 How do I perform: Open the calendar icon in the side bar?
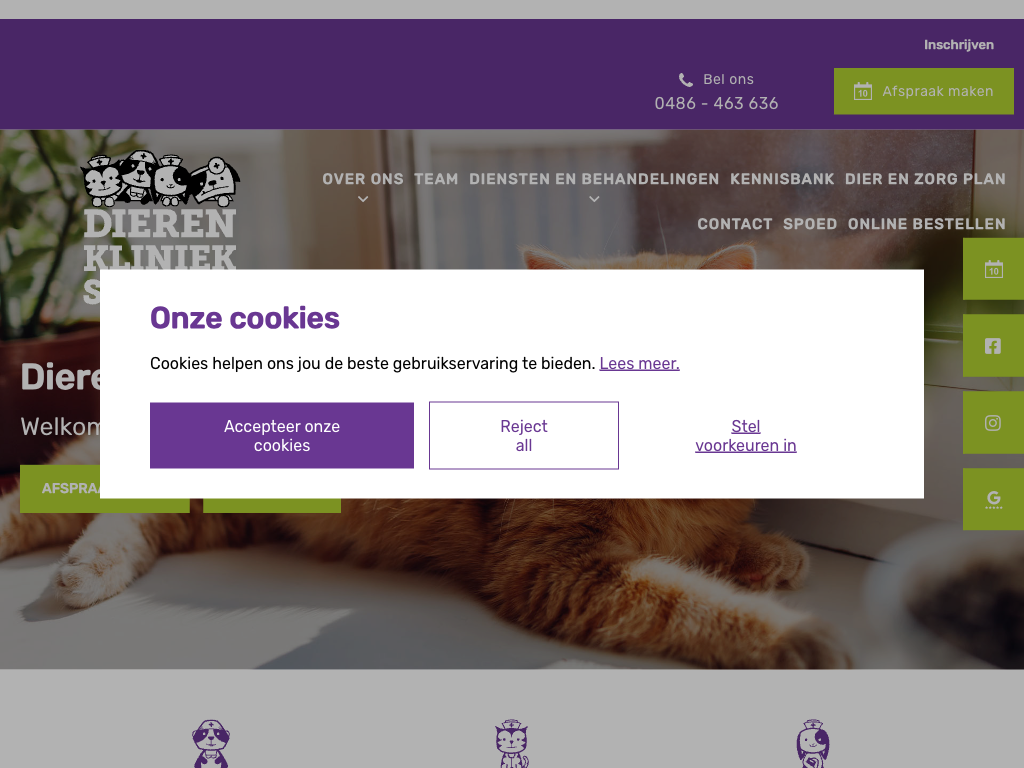993,269
